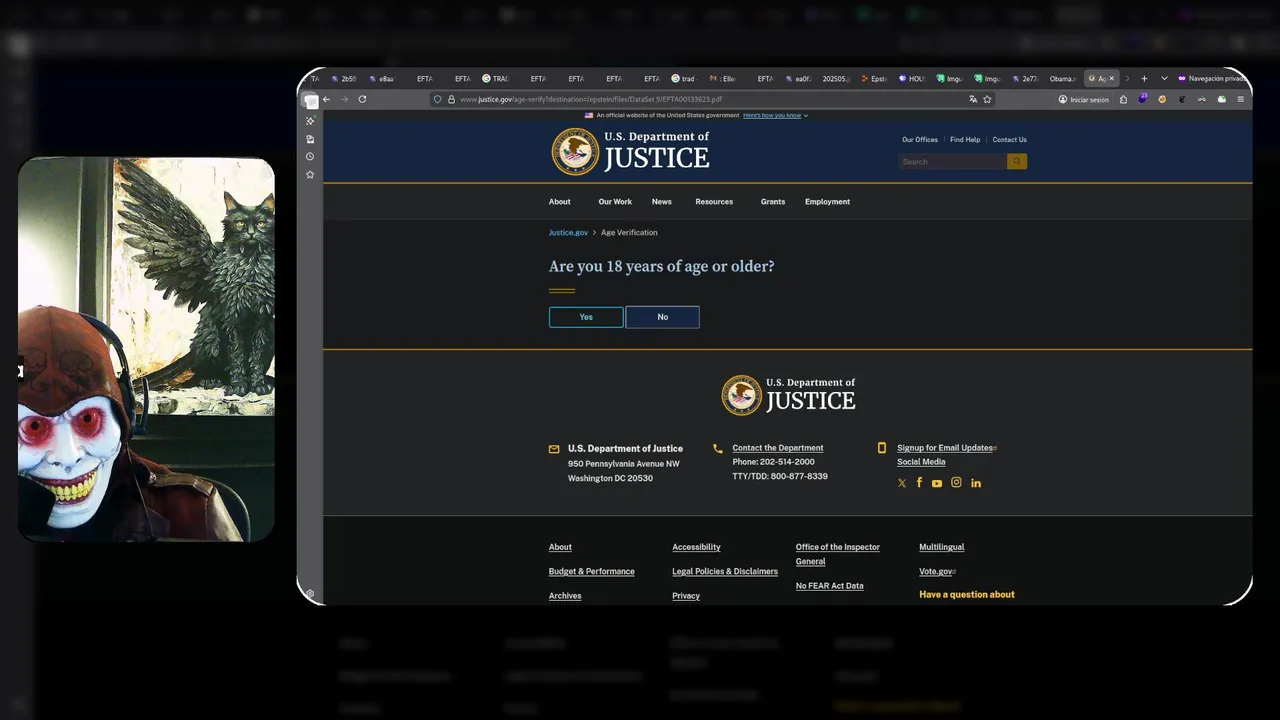This screenshot has height=720, width=1280.
Task: Open history clock icon in sidebar
Action: [x=310, y=156]
